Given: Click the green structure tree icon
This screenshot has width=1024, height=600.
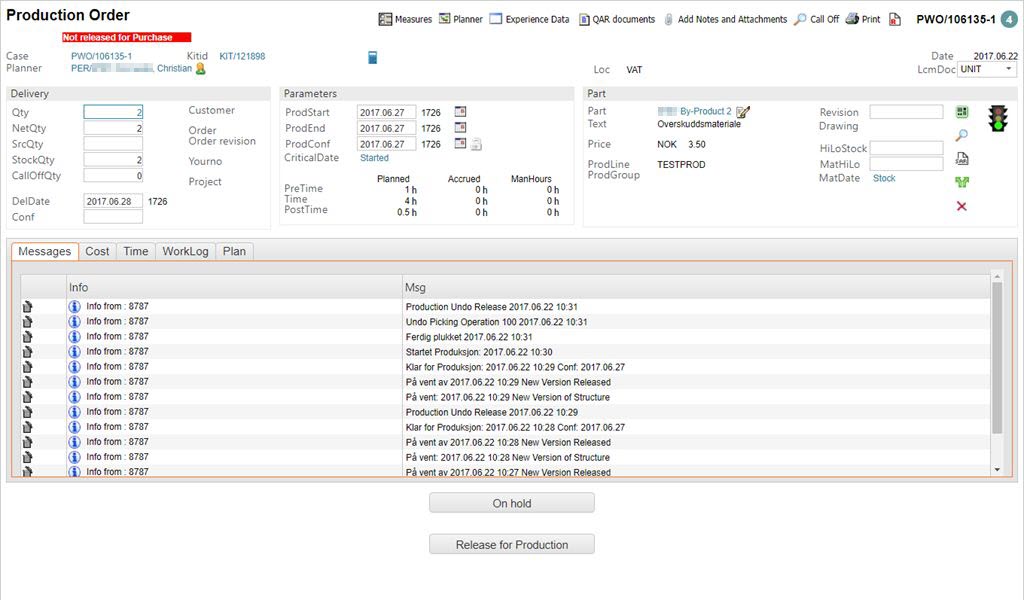Looking at the screenshot, I should (x=962, y=182).
